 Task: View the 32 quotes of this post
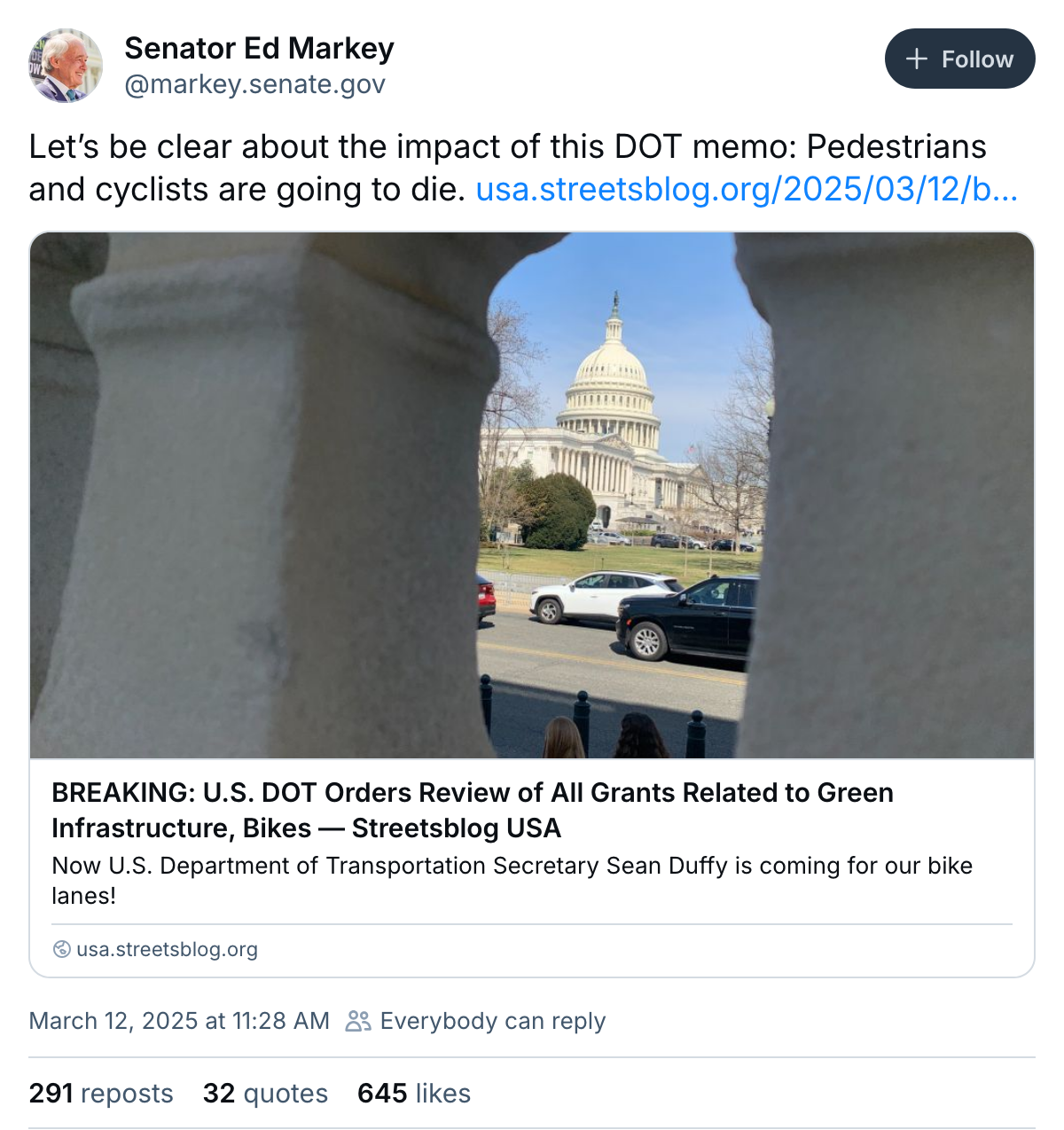coord(264,1094)
